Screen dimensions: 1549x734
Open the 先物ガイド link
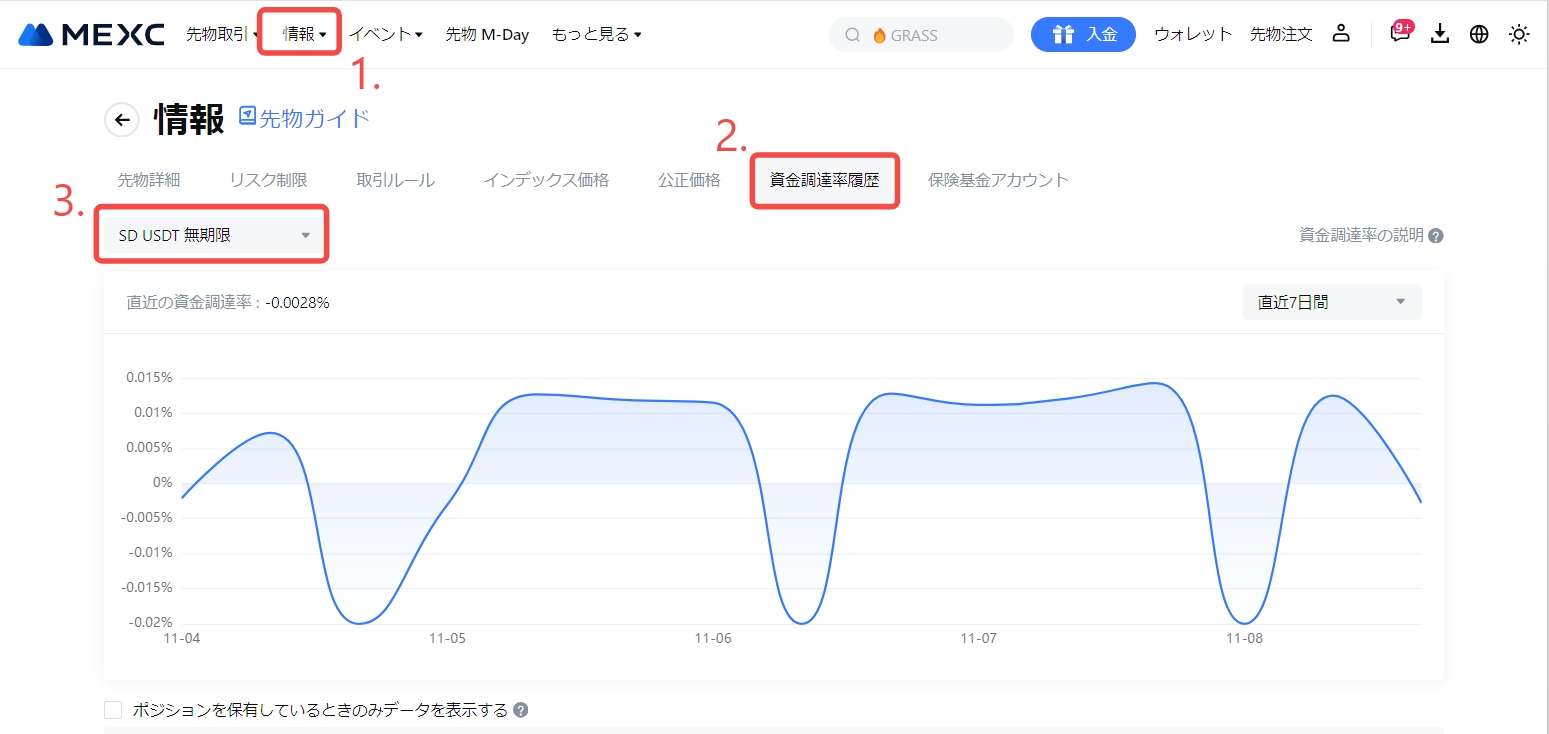click(x=304, y=118)
